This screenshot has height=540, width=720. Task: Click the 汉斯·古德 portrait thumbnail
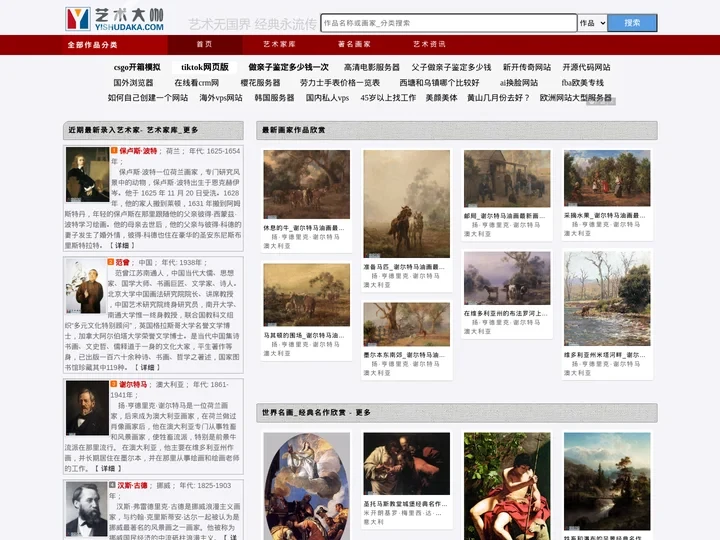(x=86, y=509)
